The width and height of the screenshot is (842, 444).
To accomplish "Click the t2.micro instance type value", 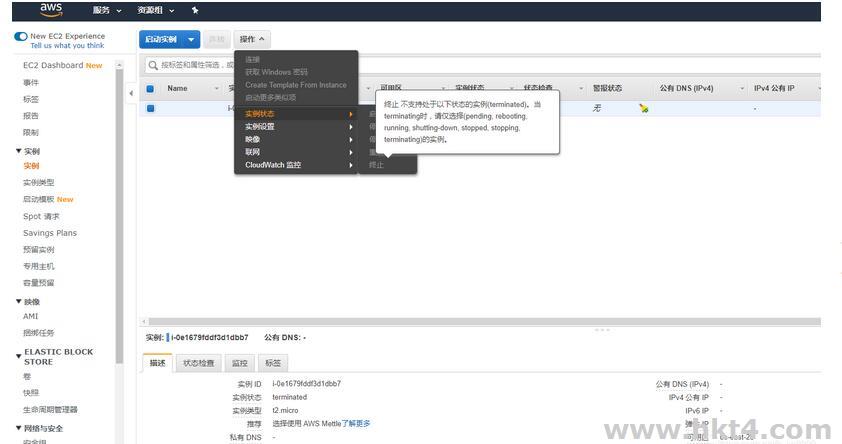I will [285, 410].
